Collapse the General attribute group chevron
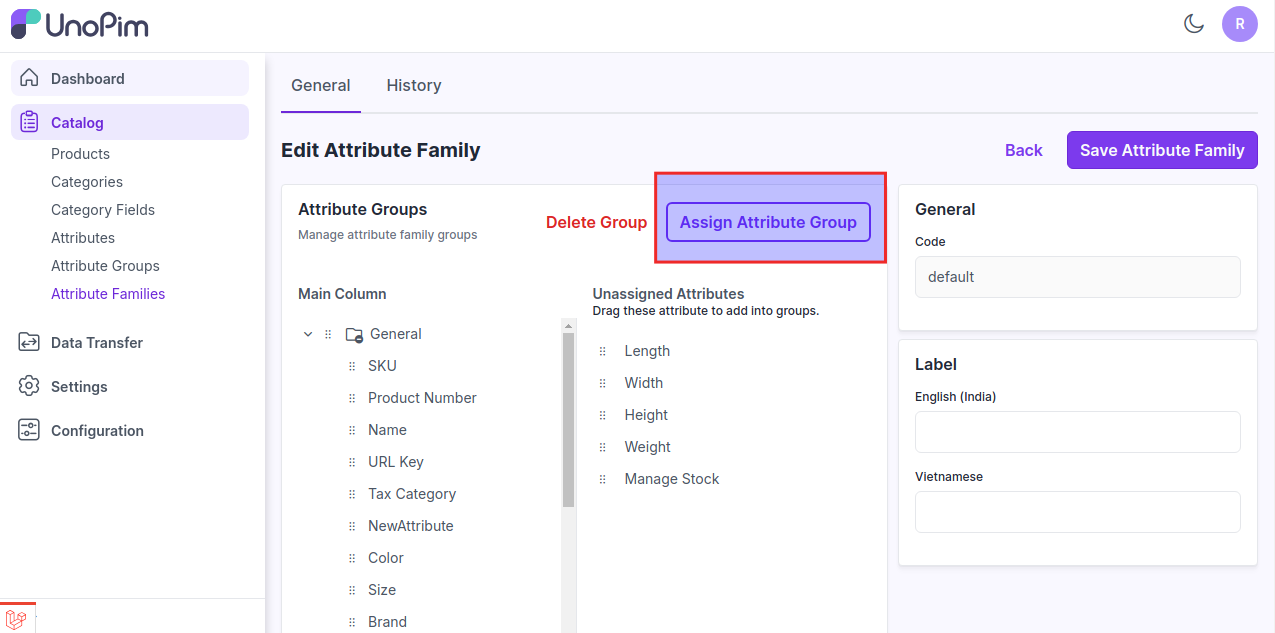Image resolution: width=1275 pixels, height=633 pixels. point(307,333)
